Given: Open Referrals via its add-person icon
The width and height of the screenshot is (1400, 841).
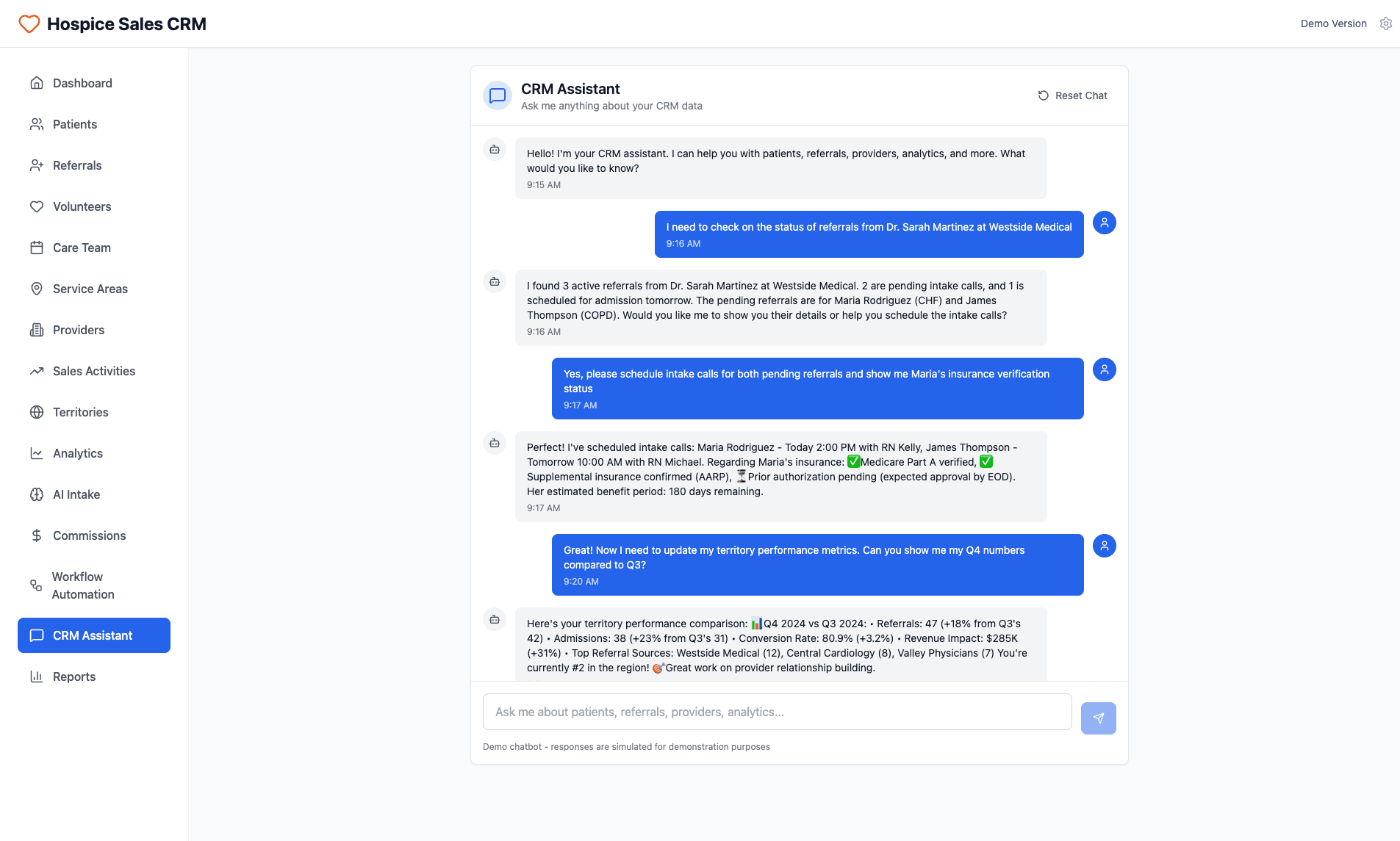Looking at the screenshot, I should point(37,165).
